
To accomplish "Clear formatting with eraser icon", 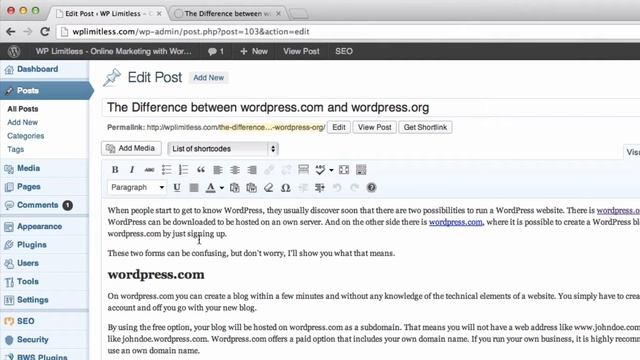I will pos(269,187).
